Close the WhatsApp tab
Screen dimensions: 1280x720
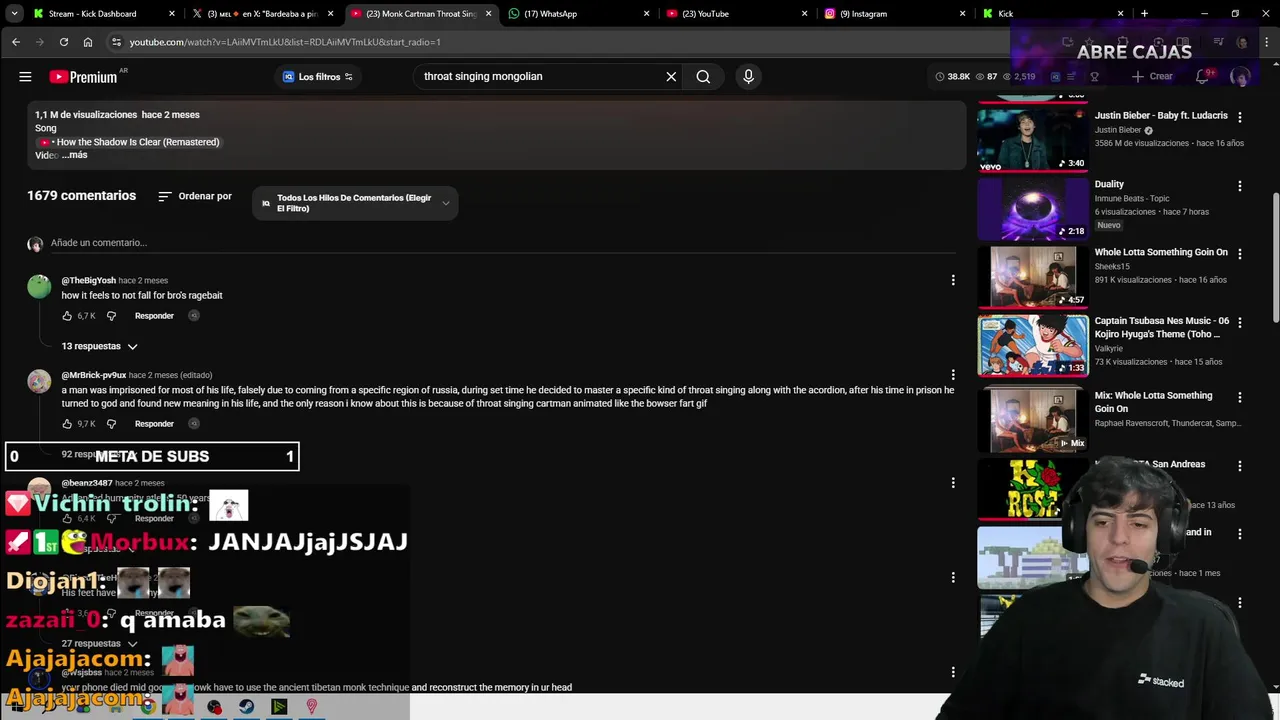pos(646,14)
